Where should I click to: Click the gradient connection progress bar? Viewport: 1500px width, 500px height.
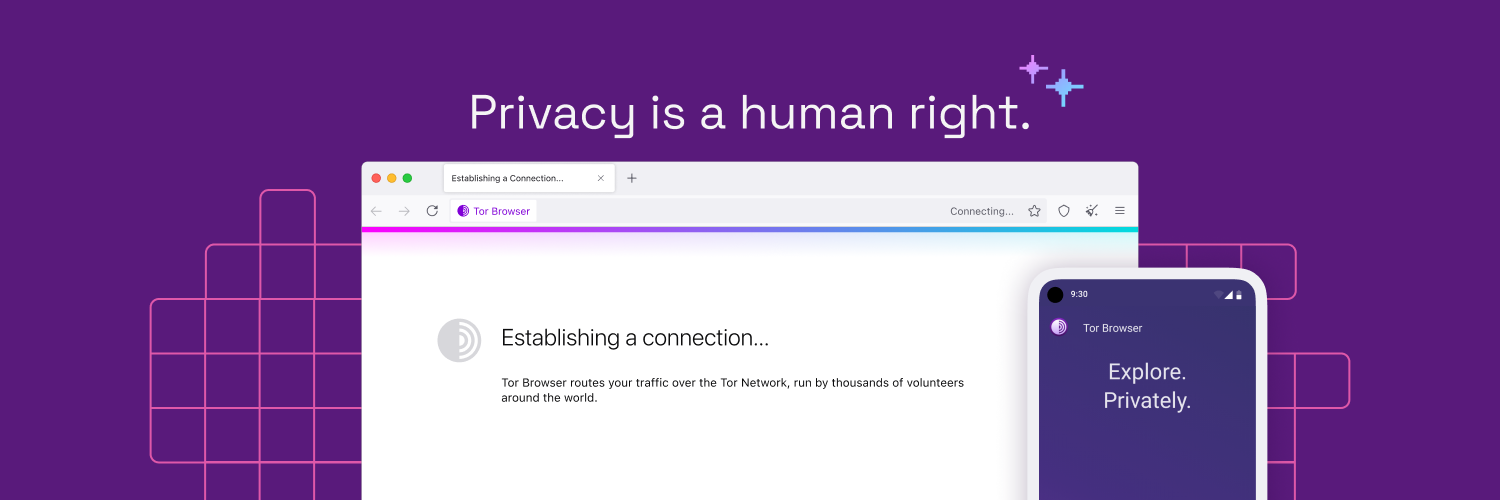click(x=750, y=229)
